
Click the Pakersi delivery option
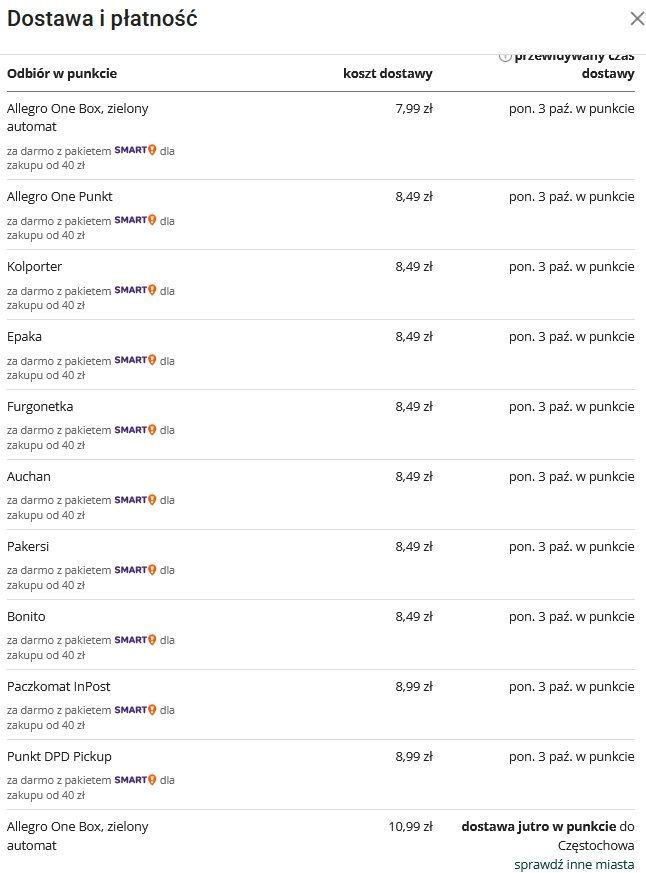(x=28, y=547)
